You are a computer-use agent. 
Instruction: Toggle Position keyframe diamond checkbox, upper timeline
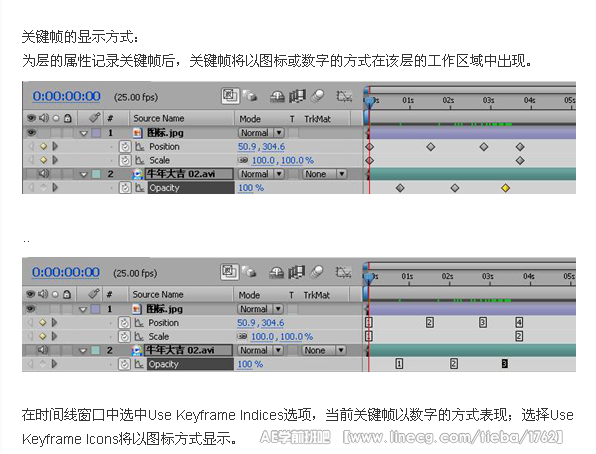[x=43, y=146]
